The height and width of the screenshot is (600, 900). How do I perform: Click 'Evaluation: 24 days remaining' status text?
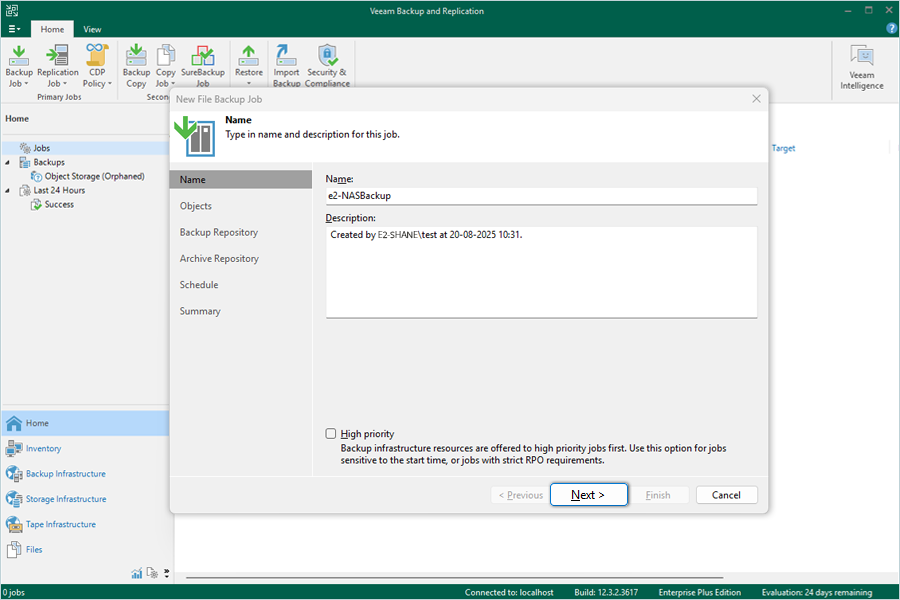(x=817, y=593)
